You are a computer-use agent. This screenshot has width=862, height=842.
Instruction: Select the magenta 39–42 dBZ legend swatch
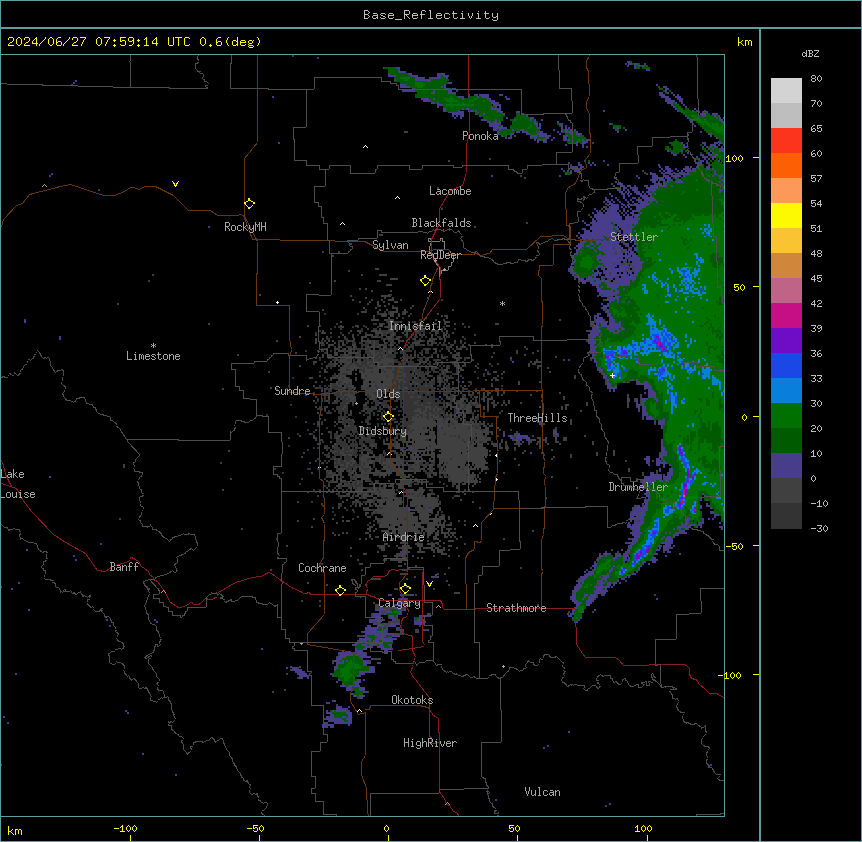coord(786,315)
